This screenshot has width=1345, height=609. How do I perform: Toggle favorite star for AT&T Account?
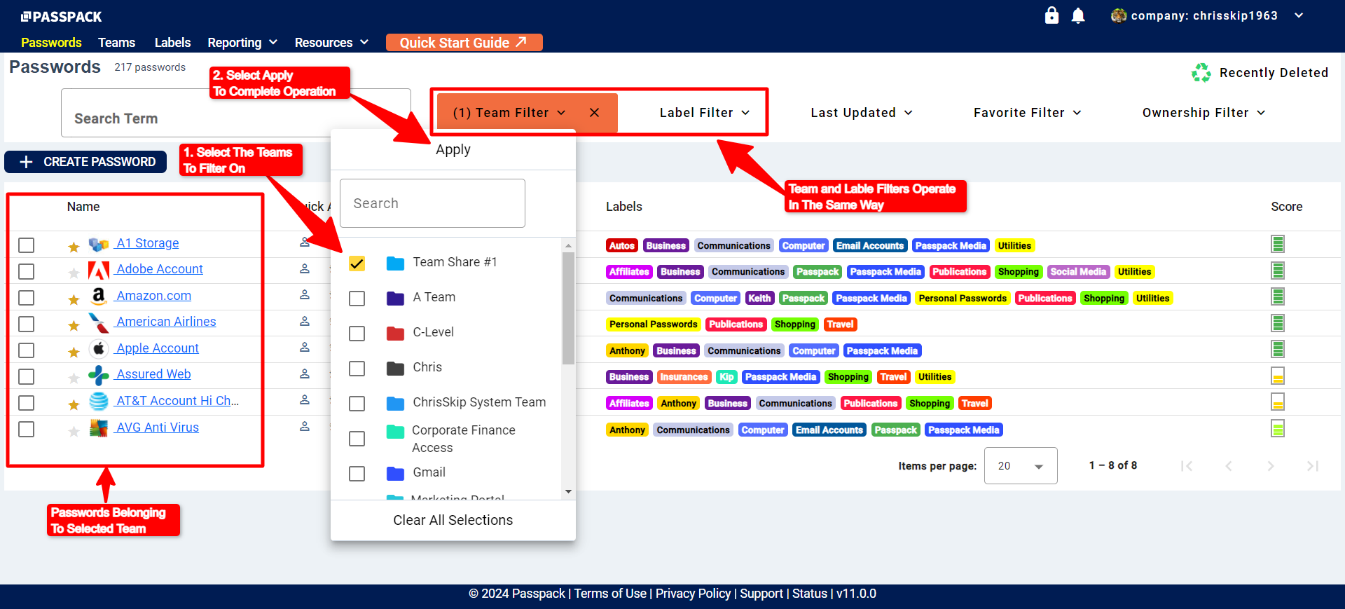[x=73, y=404]
